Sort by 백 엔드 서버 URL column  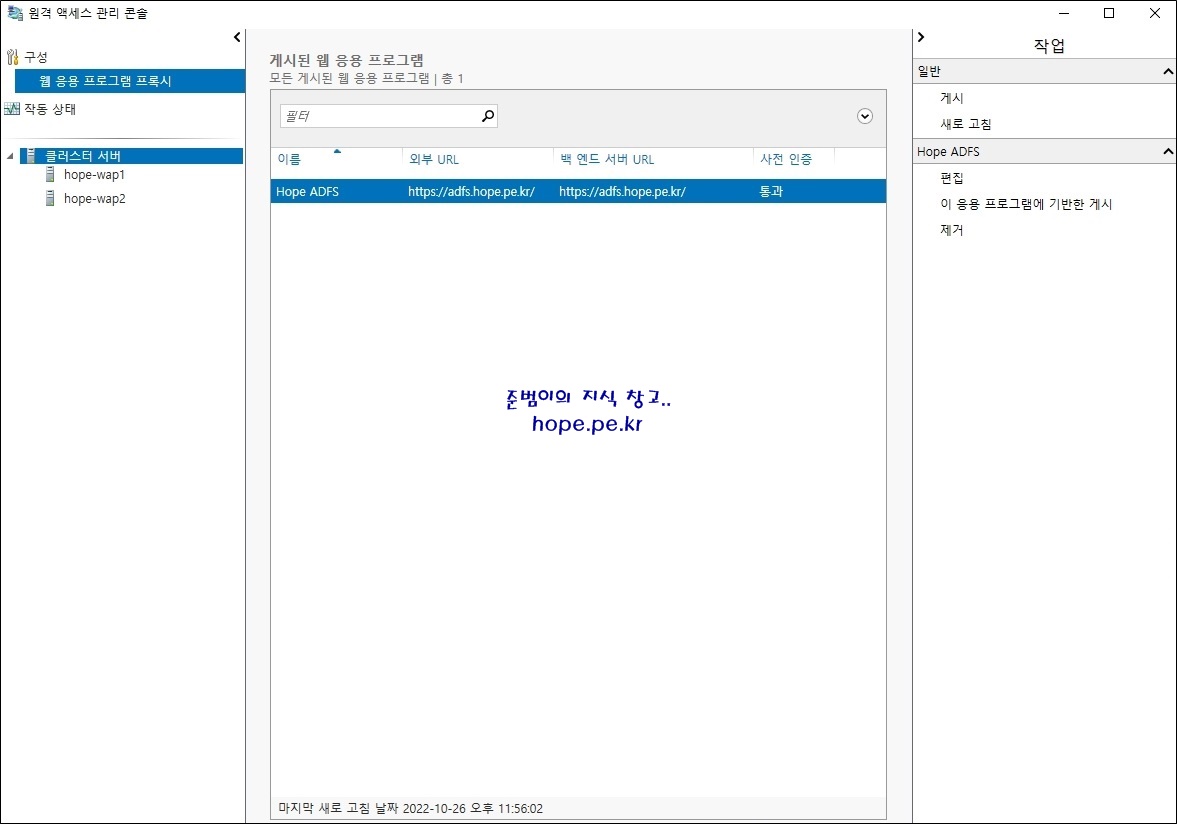[607, 159]
